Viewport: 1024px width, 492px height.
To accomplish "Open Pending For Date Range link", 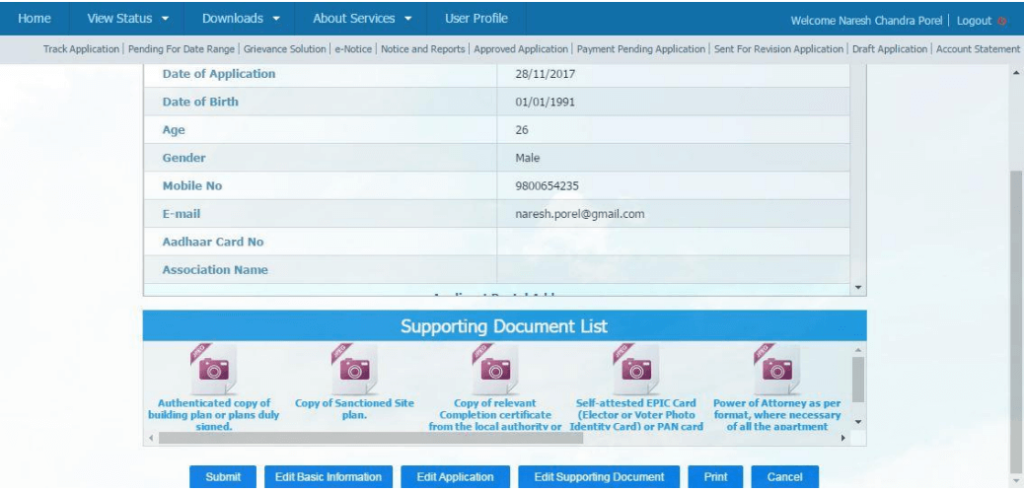I will coord(182,49).
